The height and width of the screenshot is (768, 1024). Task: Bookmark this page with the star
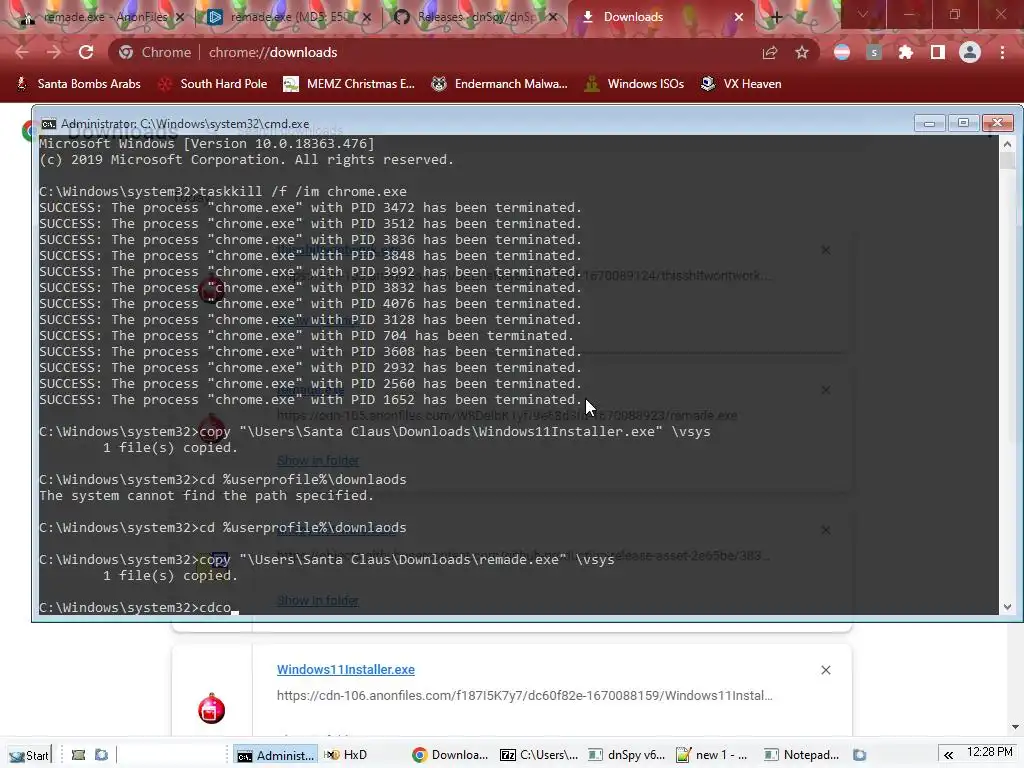pyautogui.click(x=802, y=52)
